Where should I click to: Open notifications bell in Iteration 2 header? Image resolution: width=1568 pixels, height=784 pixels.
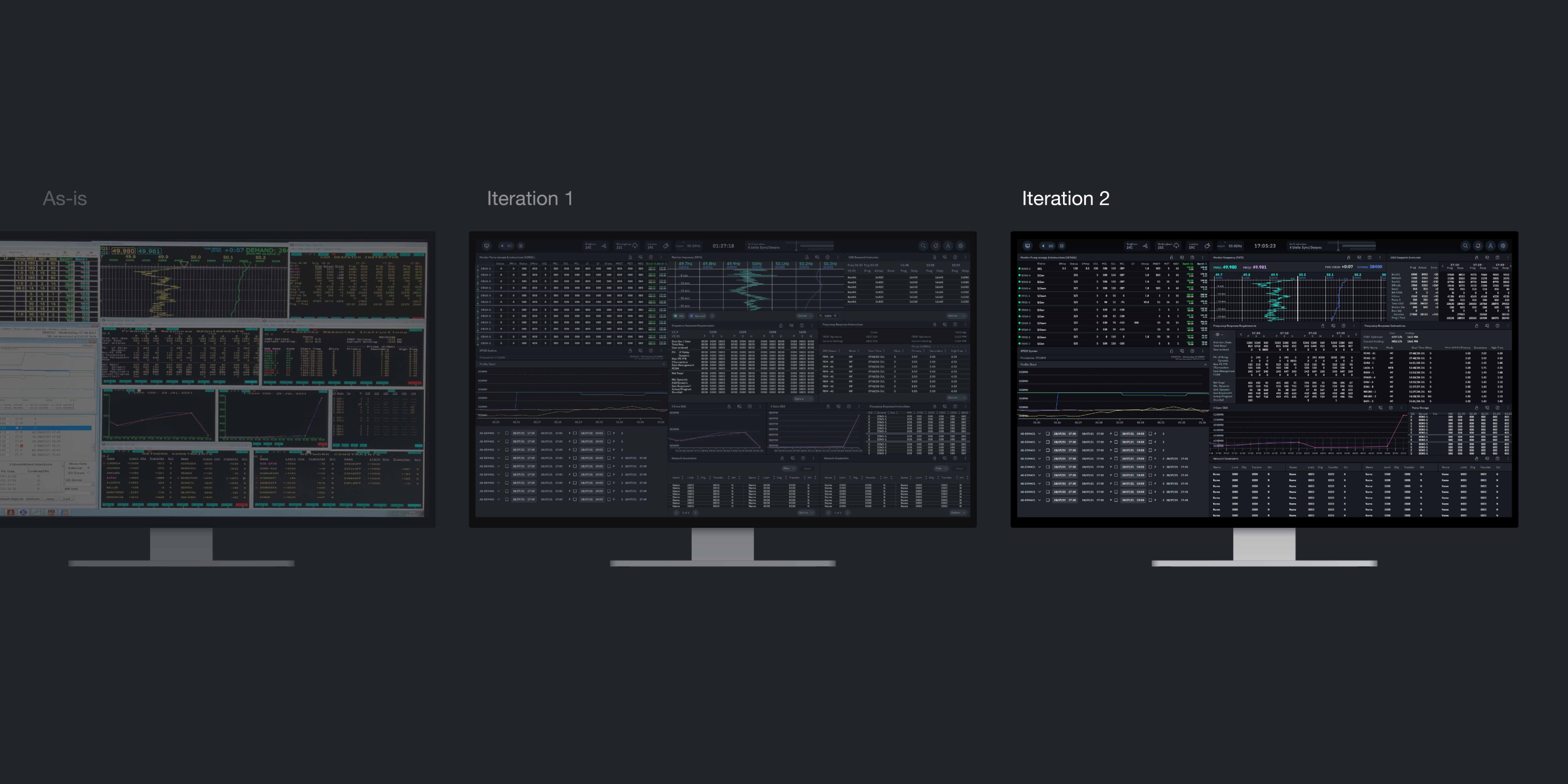point(1478,246)
